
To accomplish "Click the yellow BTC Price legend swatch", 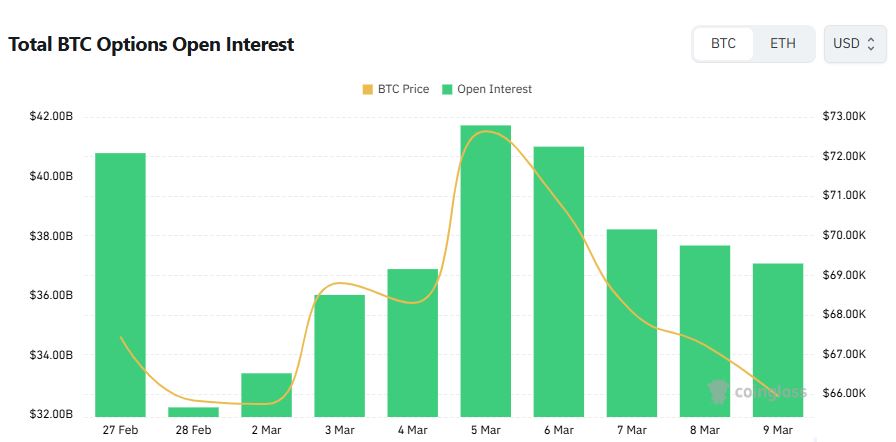I will 368,89.
